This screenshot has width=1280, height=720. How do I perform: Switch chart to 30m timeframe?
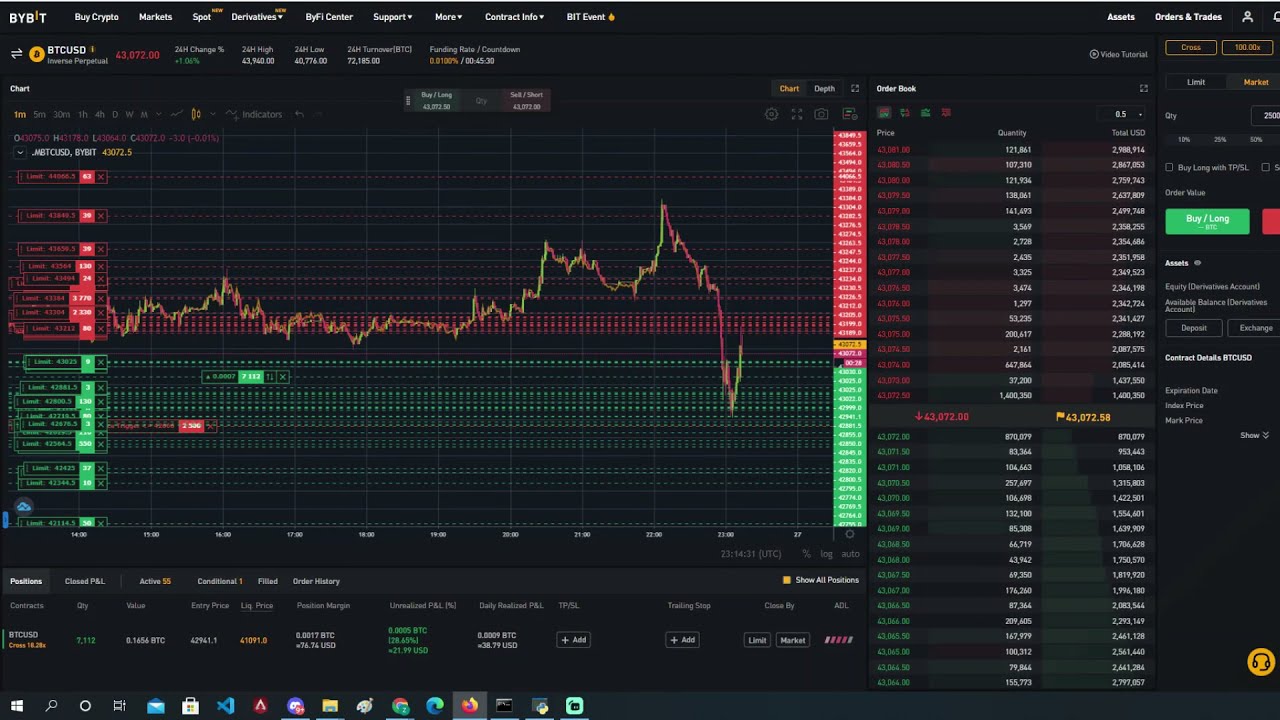[x=61, y=114]
